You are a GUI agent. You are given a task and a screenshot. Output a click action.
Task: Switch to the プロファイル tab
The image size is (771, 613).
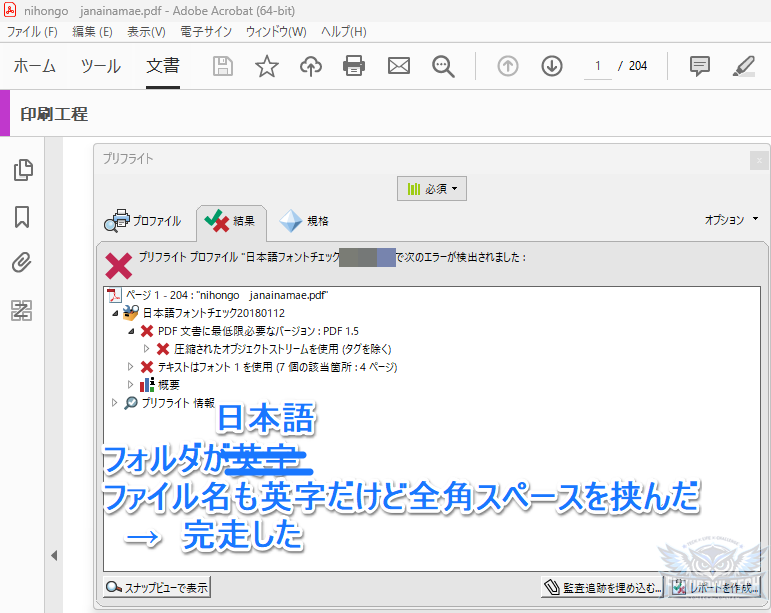pos(143,221)
